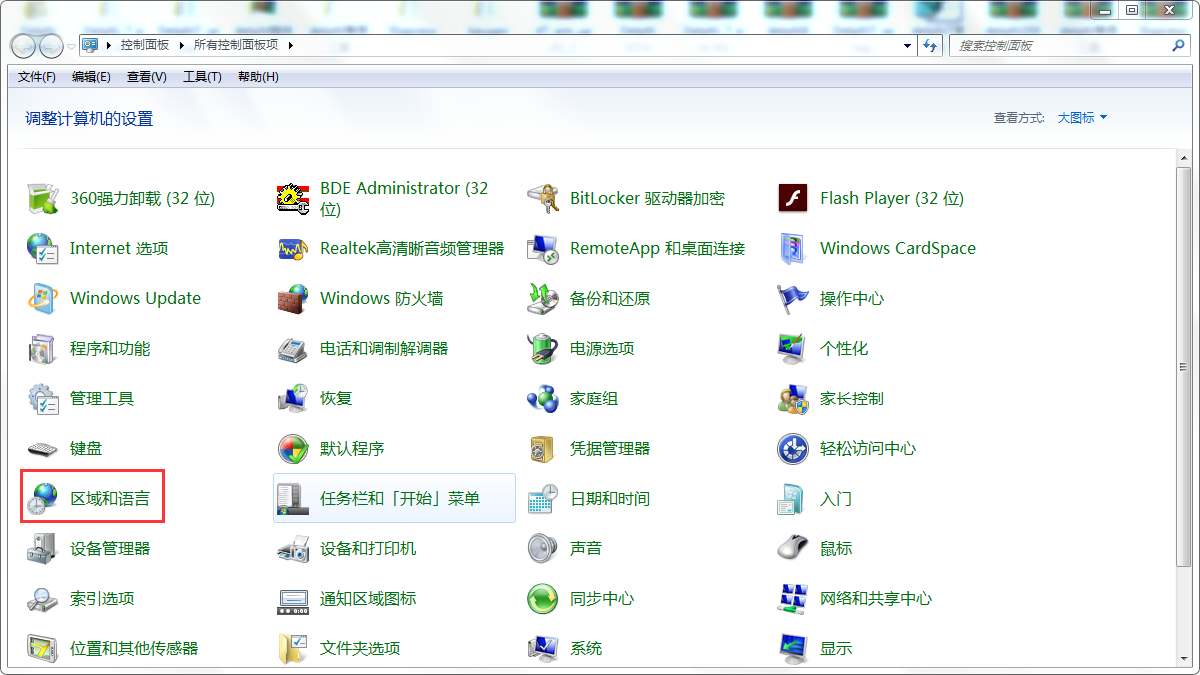Screen dimensions: 1200x675
Task: Select the 控制面板 breadcrumb in address bar
Action: pyautogui.click(x=145, y=45)
